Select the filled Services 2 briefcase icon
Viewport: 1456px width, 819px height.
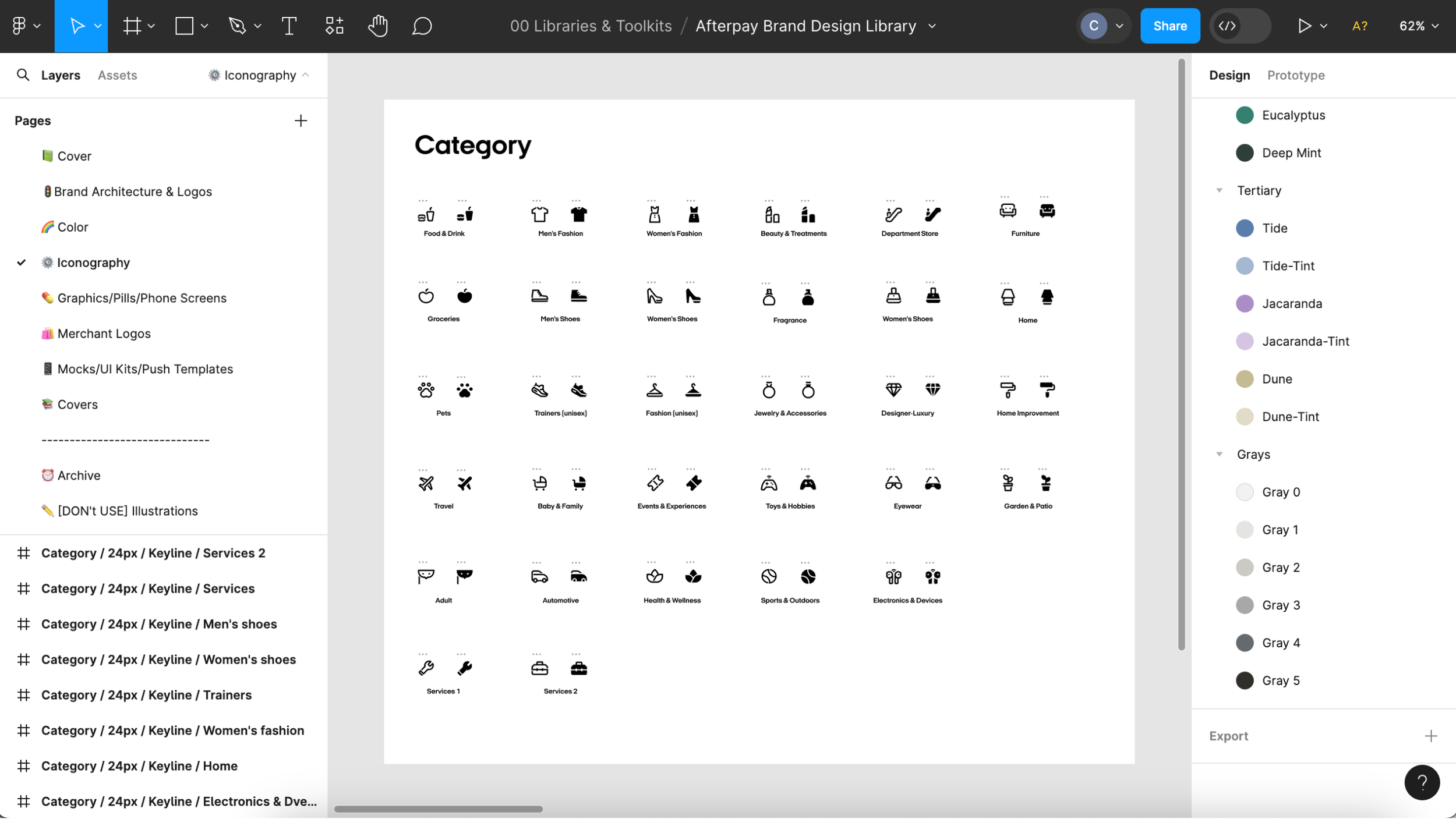pyautogui.click(x=578, y=668)
